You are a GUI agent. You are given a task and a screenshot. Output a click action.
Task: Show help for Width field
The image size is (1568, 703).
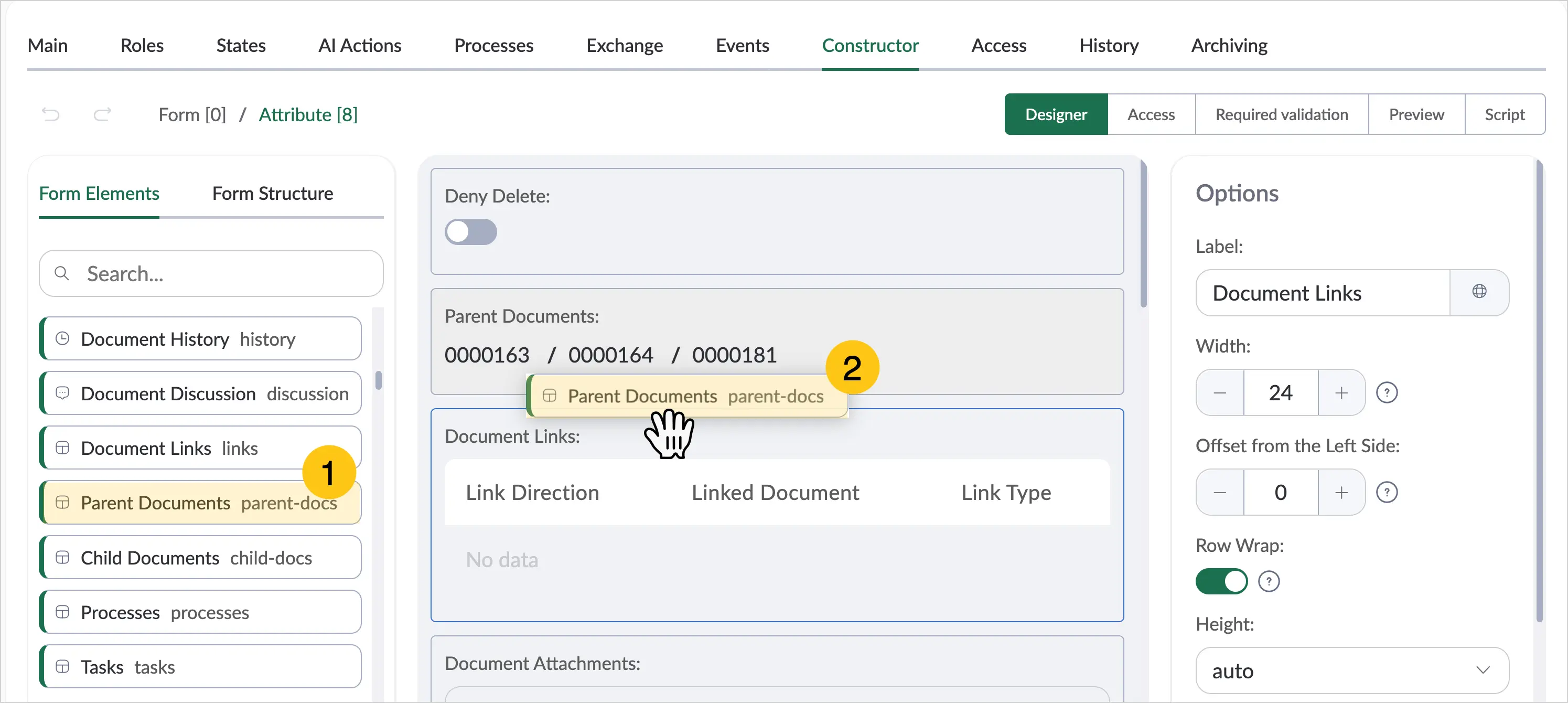tap(1387, 392)
